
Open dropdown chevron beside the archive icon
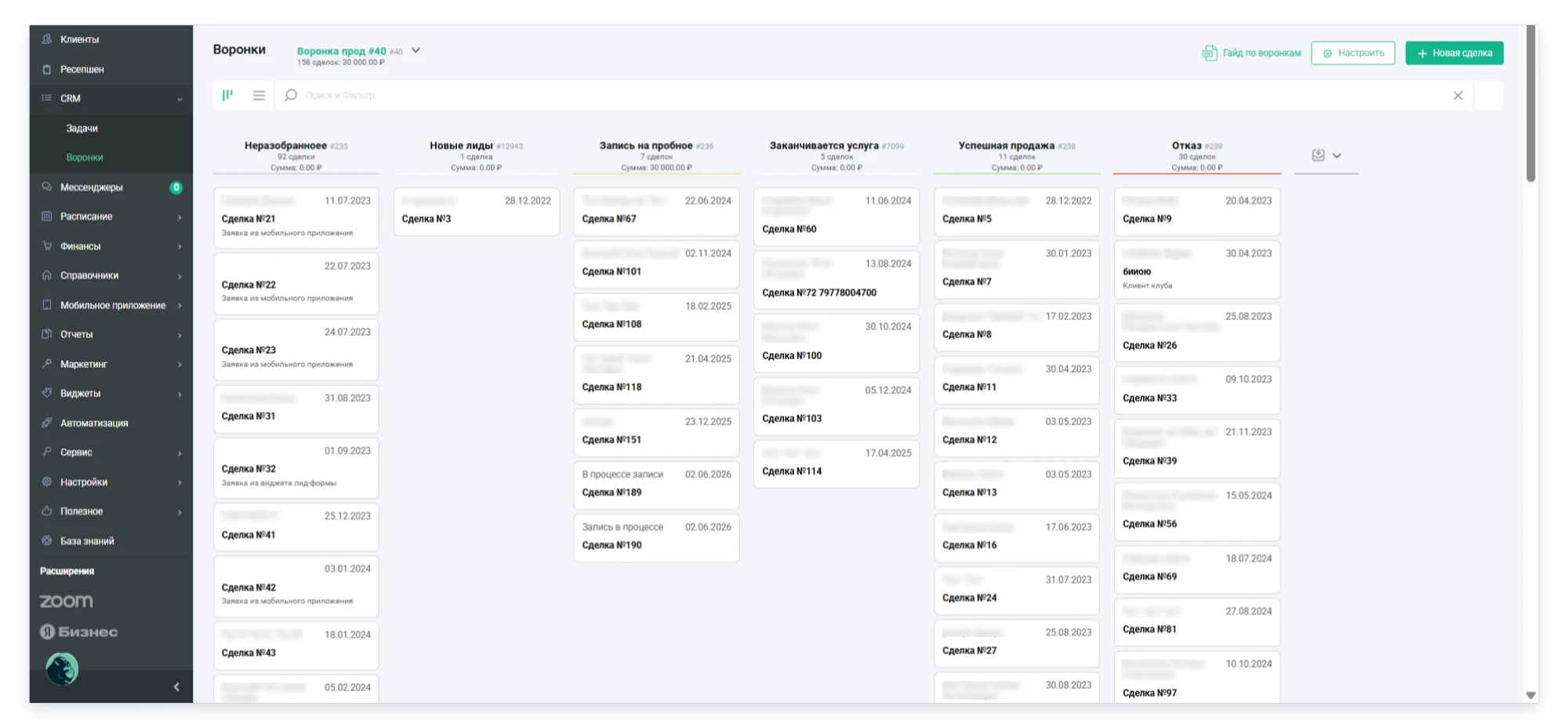[1337, 155]
